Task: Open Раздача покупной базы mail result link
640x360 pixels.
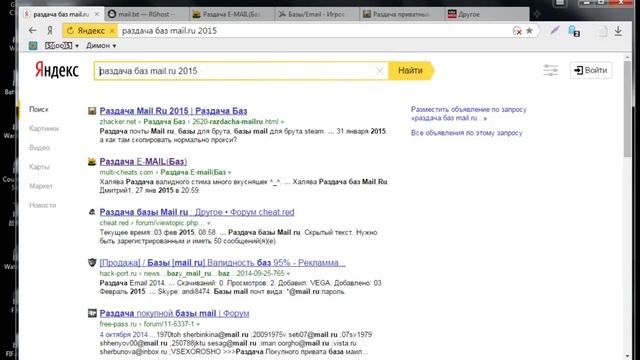Action: click(174, 313)
